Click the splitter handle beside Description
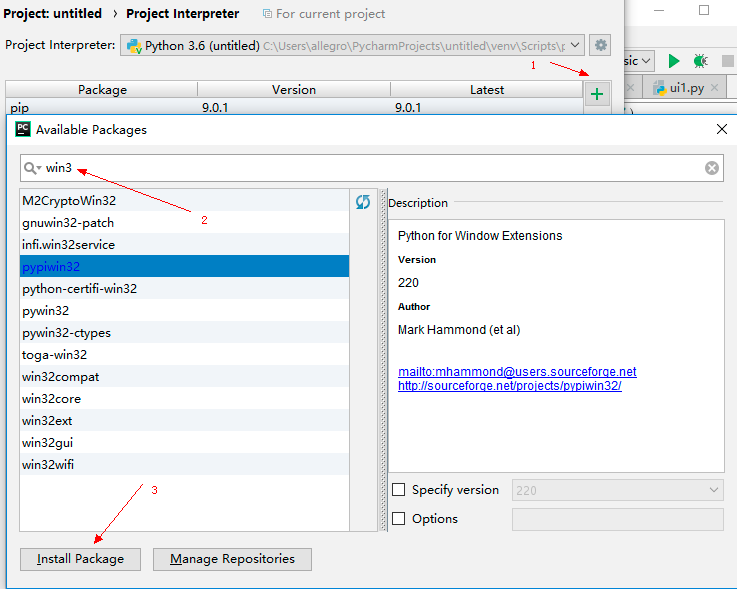The height and width of the screenshot is (590, 737). 383,360
